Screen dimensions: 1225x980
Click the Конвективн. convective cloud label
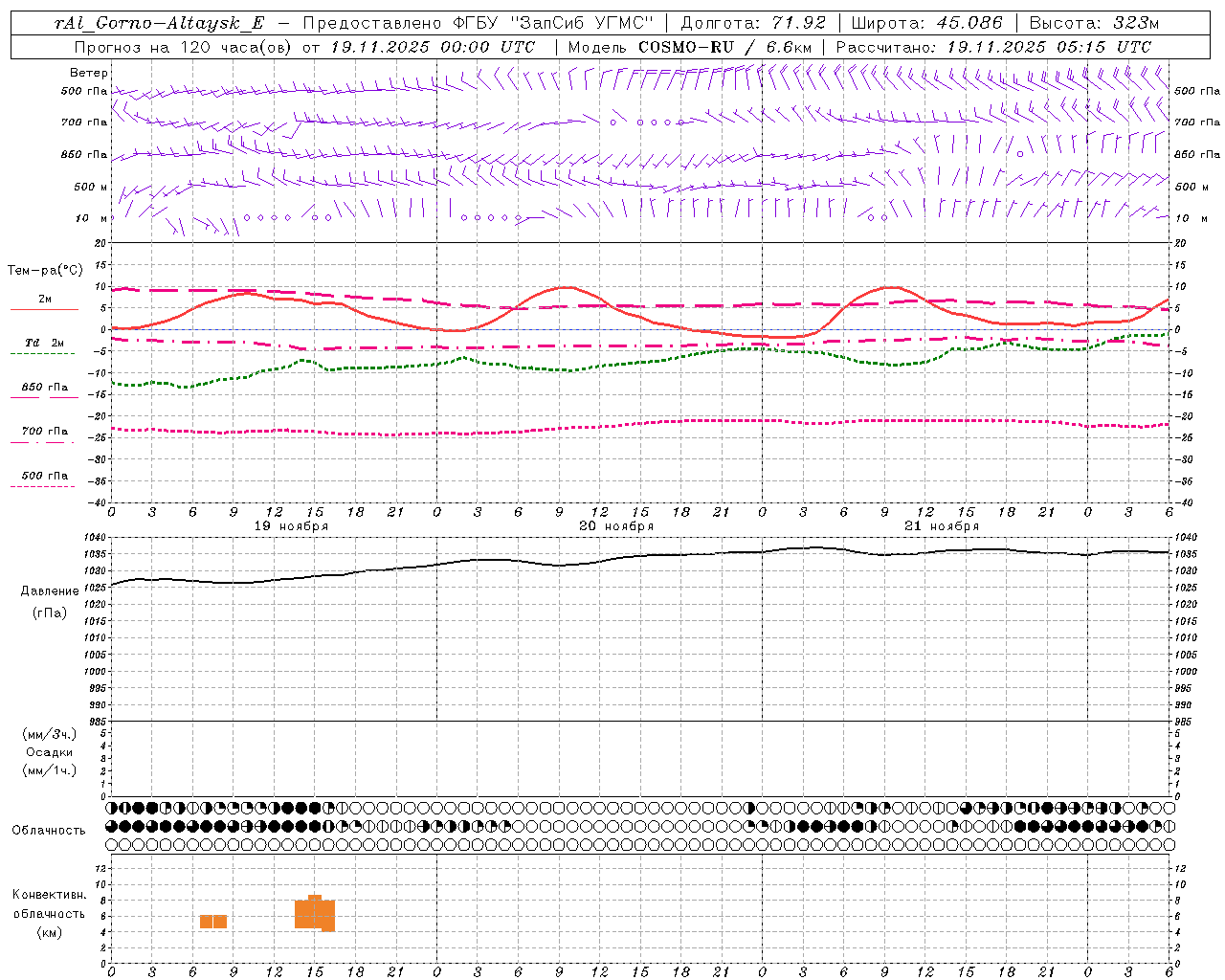tap(50, 895)
